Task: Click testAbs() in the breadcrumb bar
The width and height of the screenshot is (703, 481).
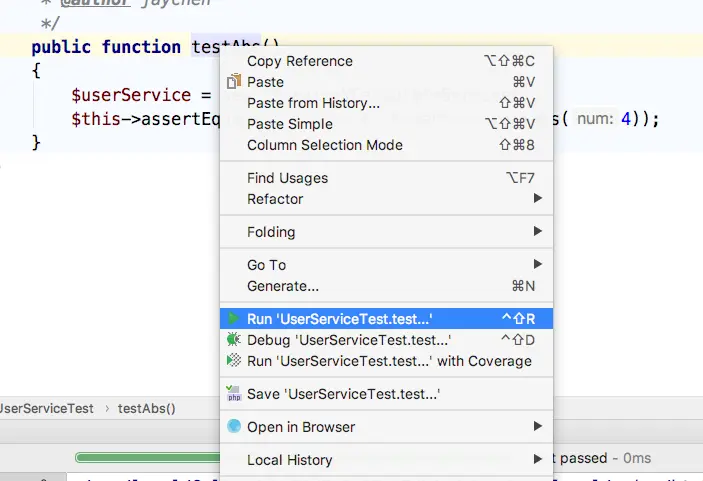Action: (147, 409)
